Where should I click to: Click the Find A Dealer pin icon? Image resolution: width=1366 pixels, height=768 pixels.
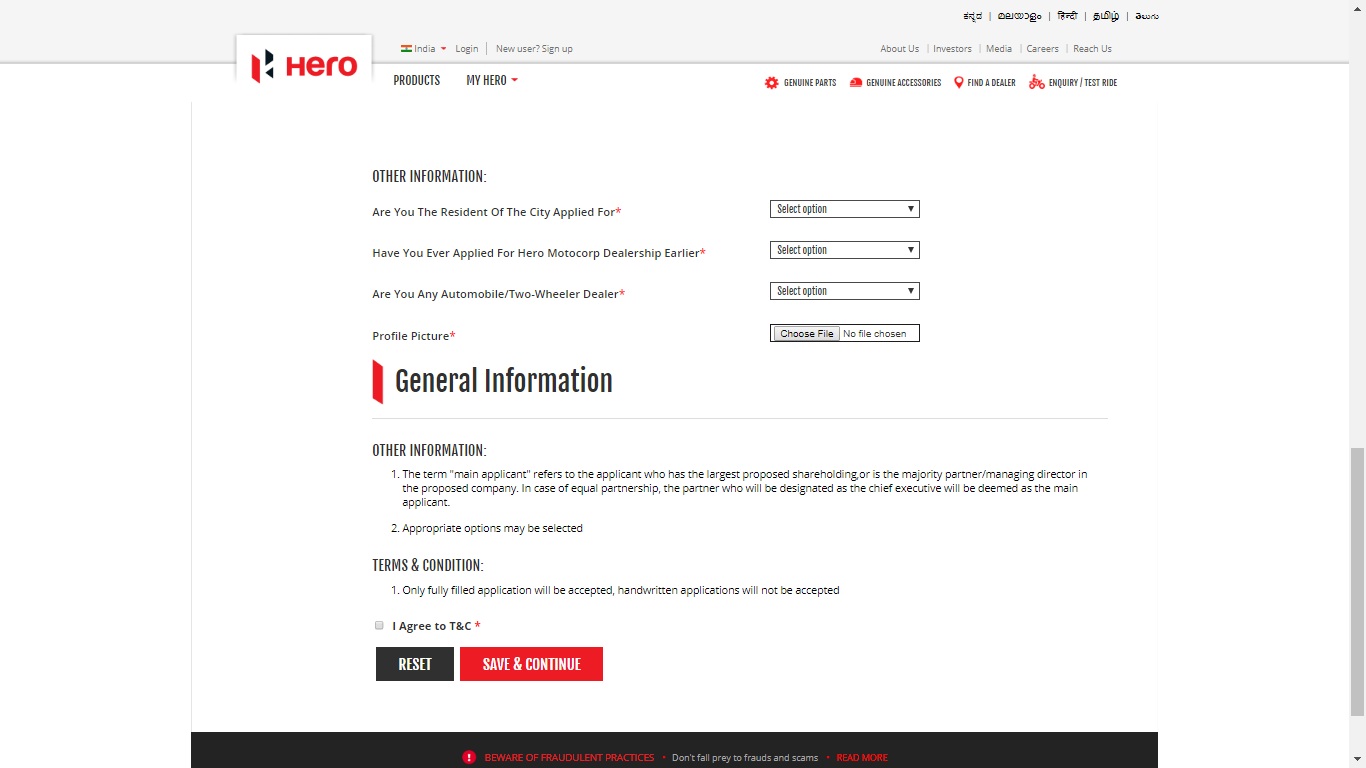click(958, 83)
